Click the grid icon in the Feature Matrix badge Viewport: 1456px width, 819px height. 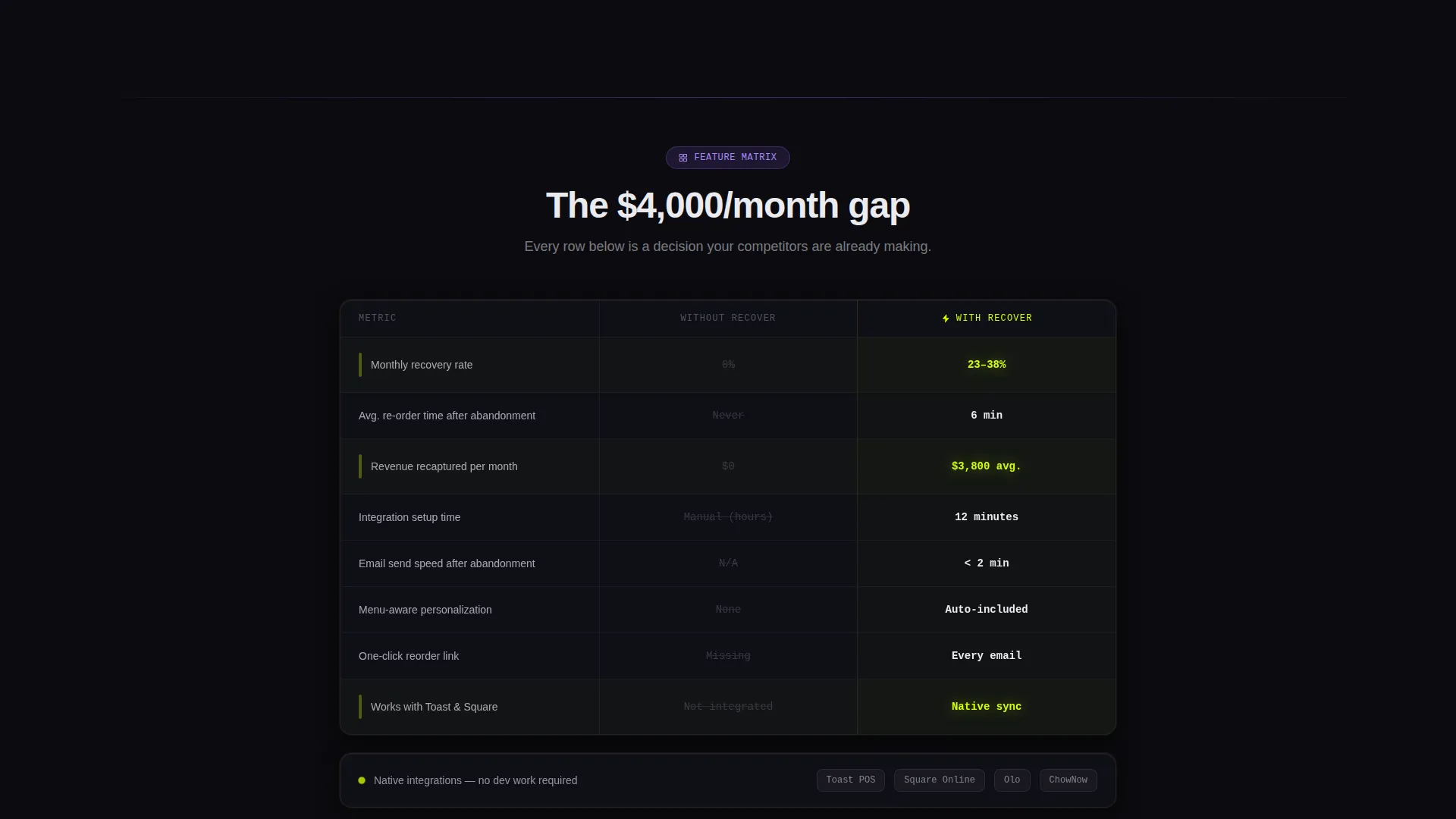pos(683,158)
